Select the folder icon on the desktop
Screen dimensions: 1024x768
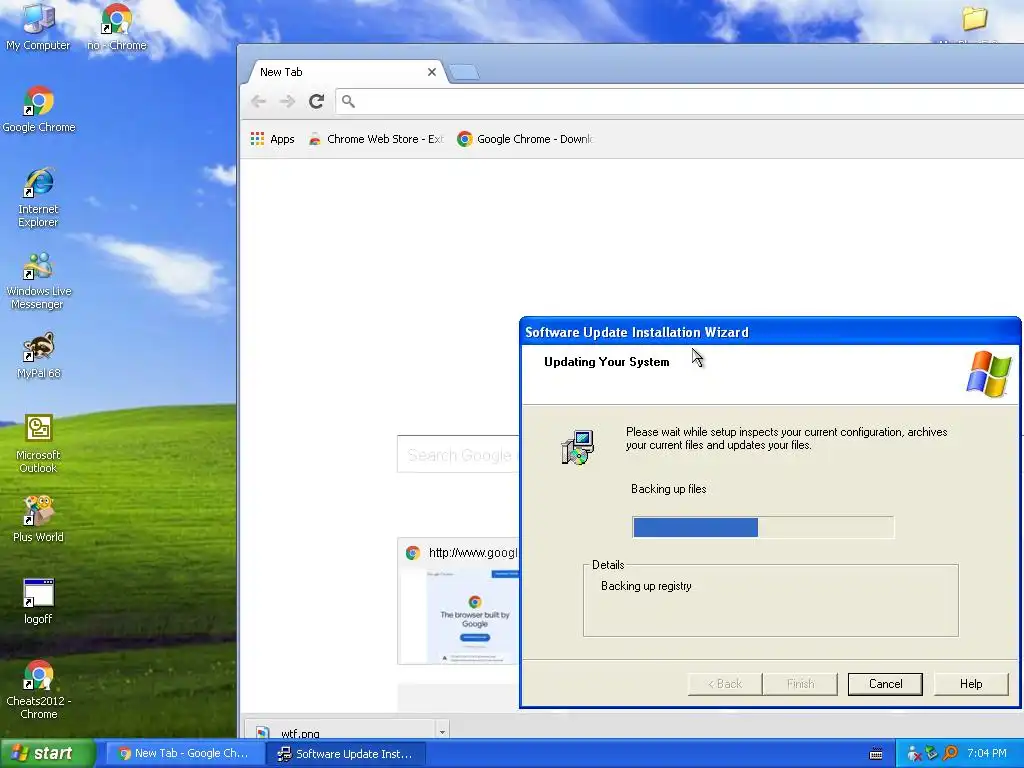point(974,18)
